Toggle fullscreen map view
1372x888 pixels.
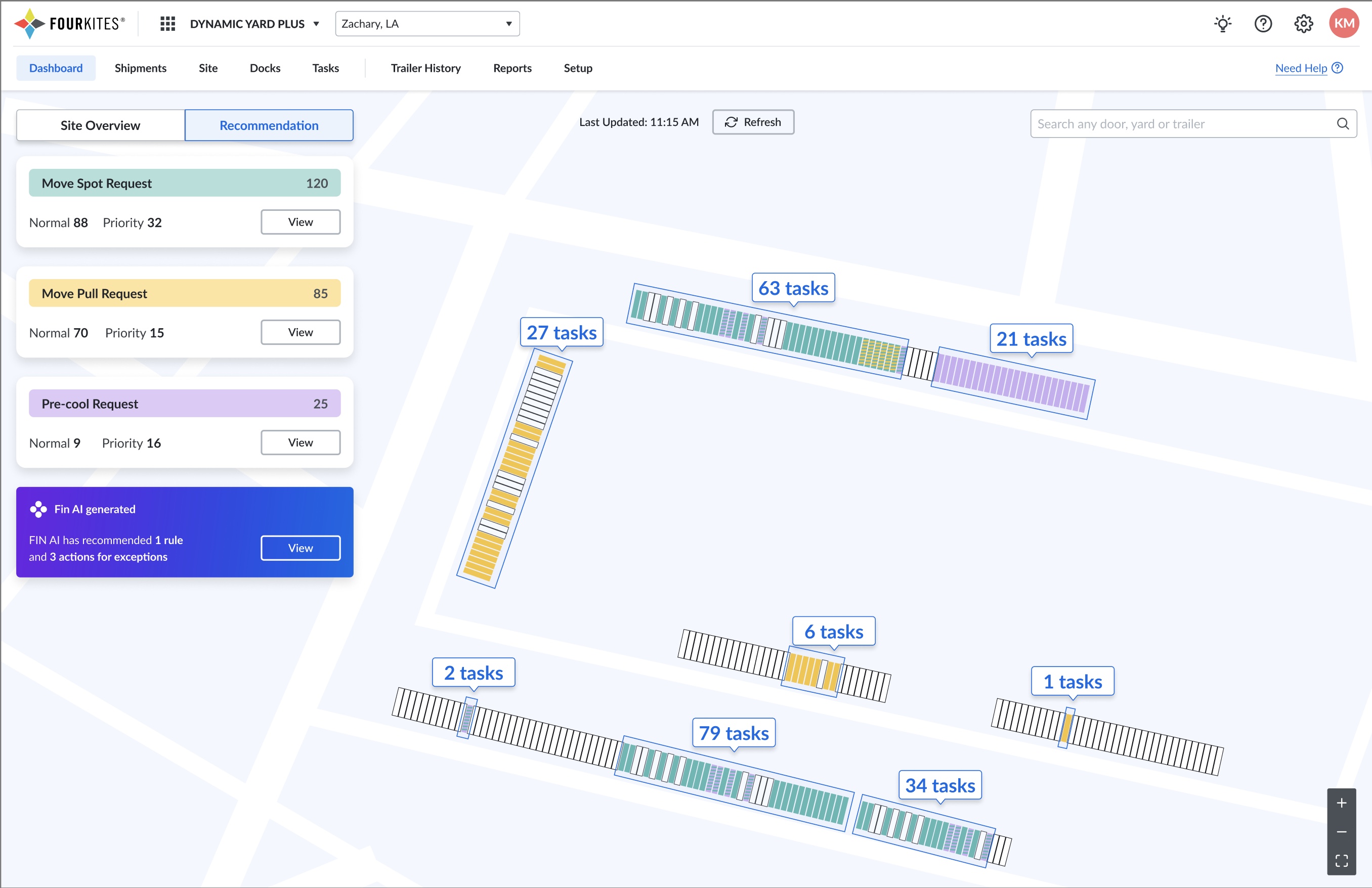click(1342, 861)
